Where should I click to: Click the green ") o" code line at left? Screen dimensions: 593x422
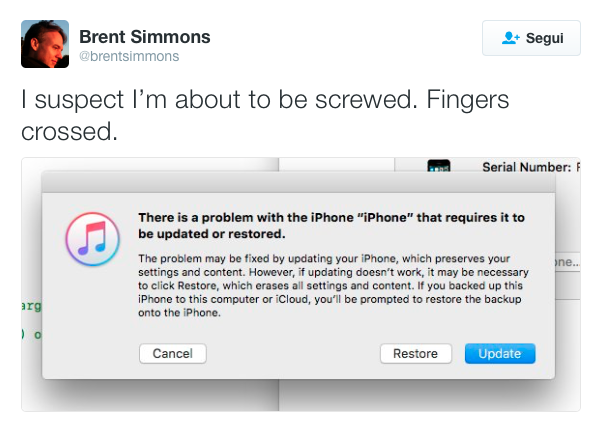(x=31, y=335)
